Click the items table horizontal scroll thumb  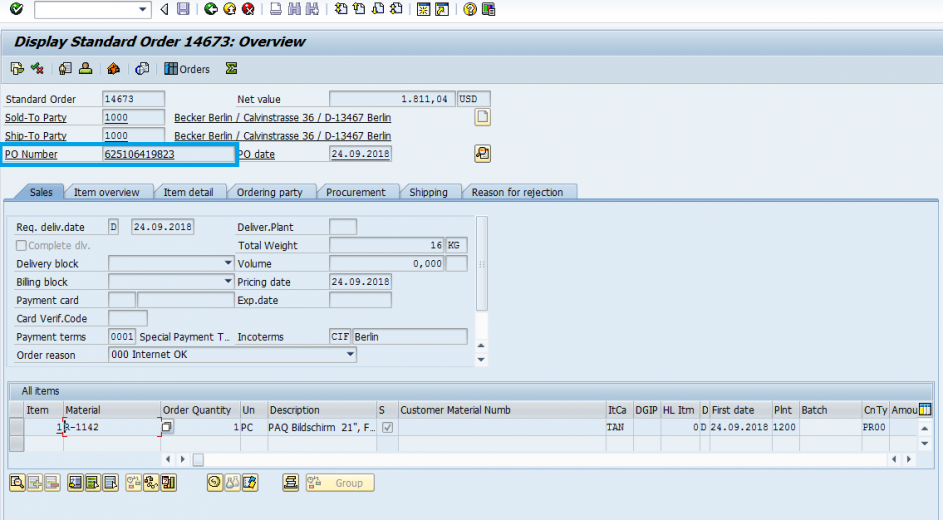pyautogui.click(x=198, y=460)
